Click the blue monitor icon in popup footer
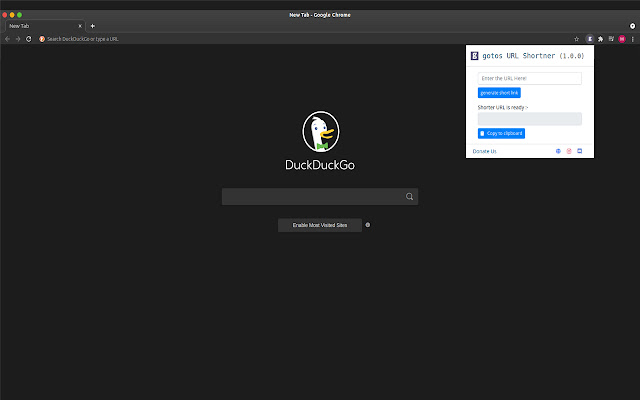Screen dimensions: 640x400 click(580, 151)
